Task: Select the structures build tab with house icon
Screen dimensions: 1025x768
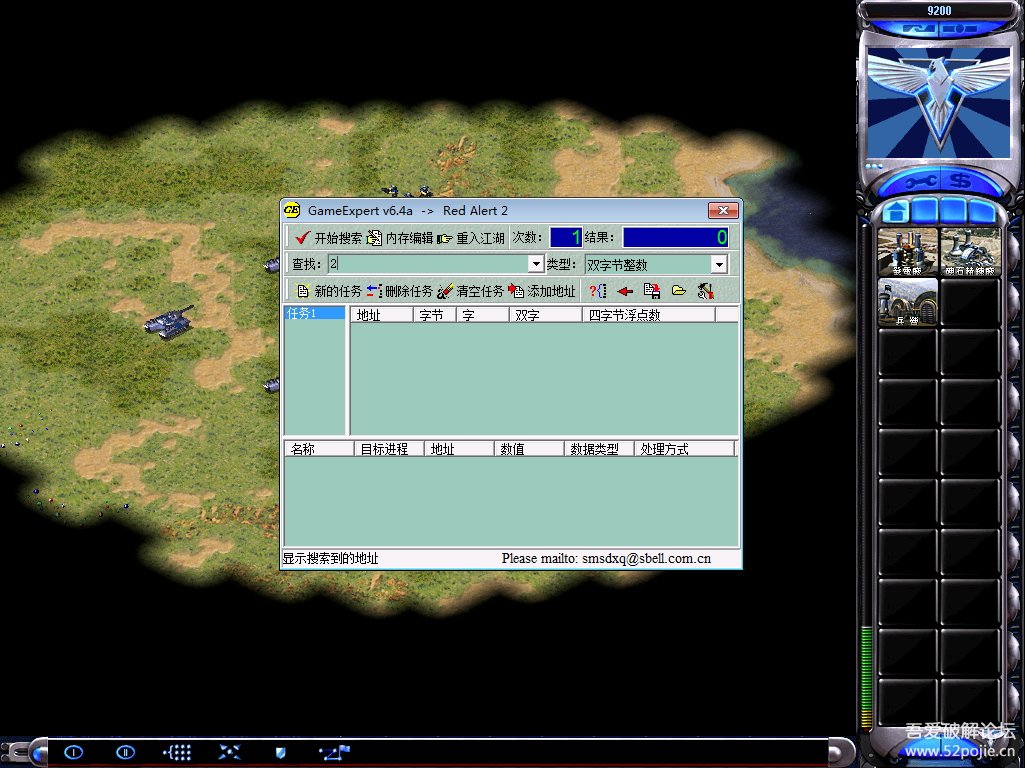Action: [x=896, y=212]
